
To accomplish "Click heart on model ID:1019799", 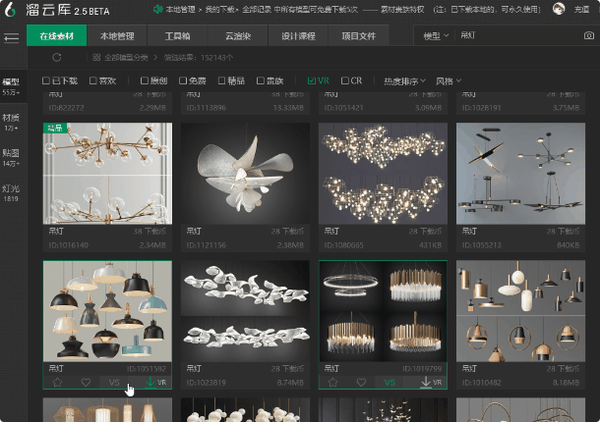I will (361, 382).
